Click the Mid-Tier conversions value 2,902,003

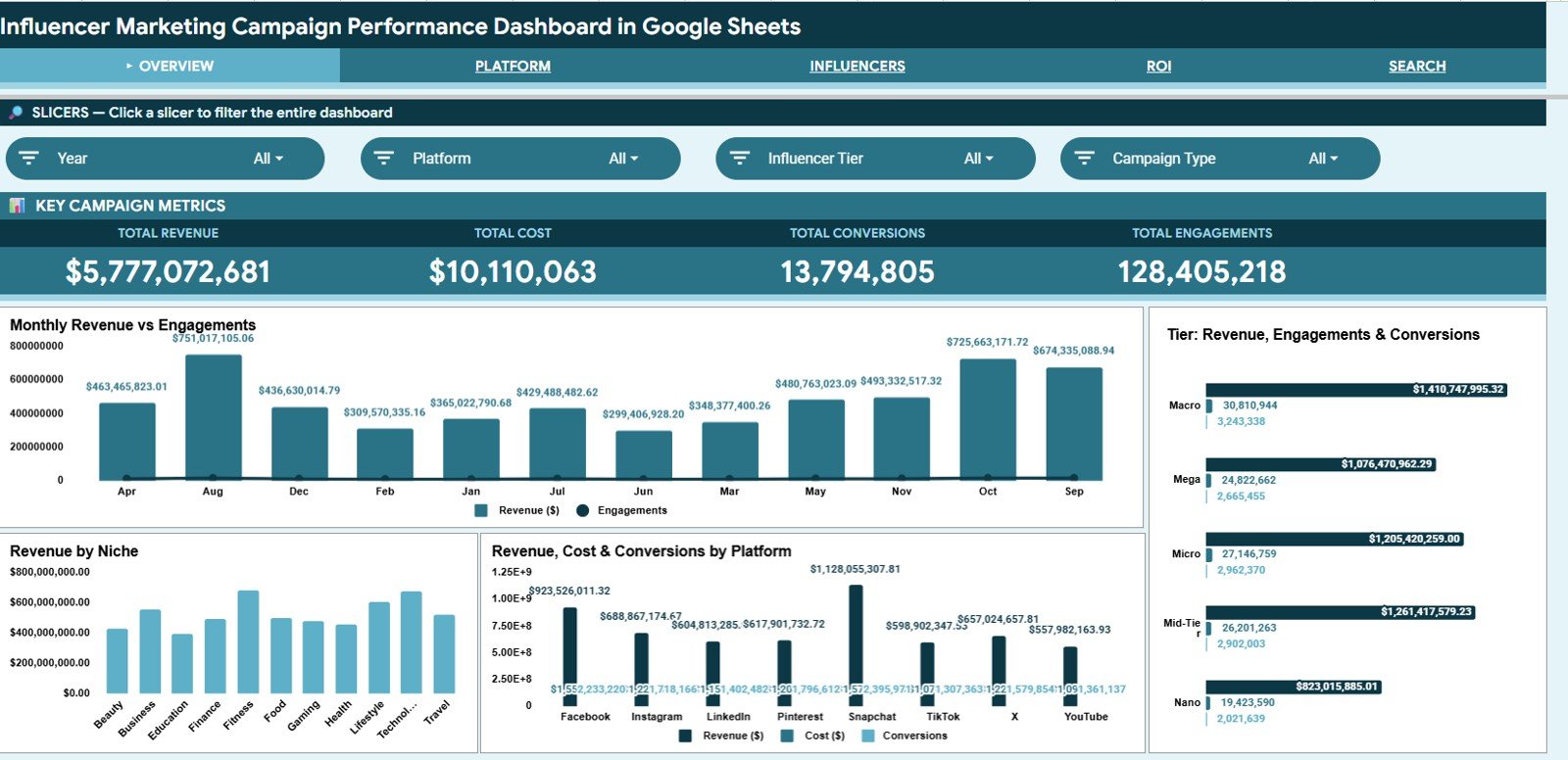coord(1242,644)
